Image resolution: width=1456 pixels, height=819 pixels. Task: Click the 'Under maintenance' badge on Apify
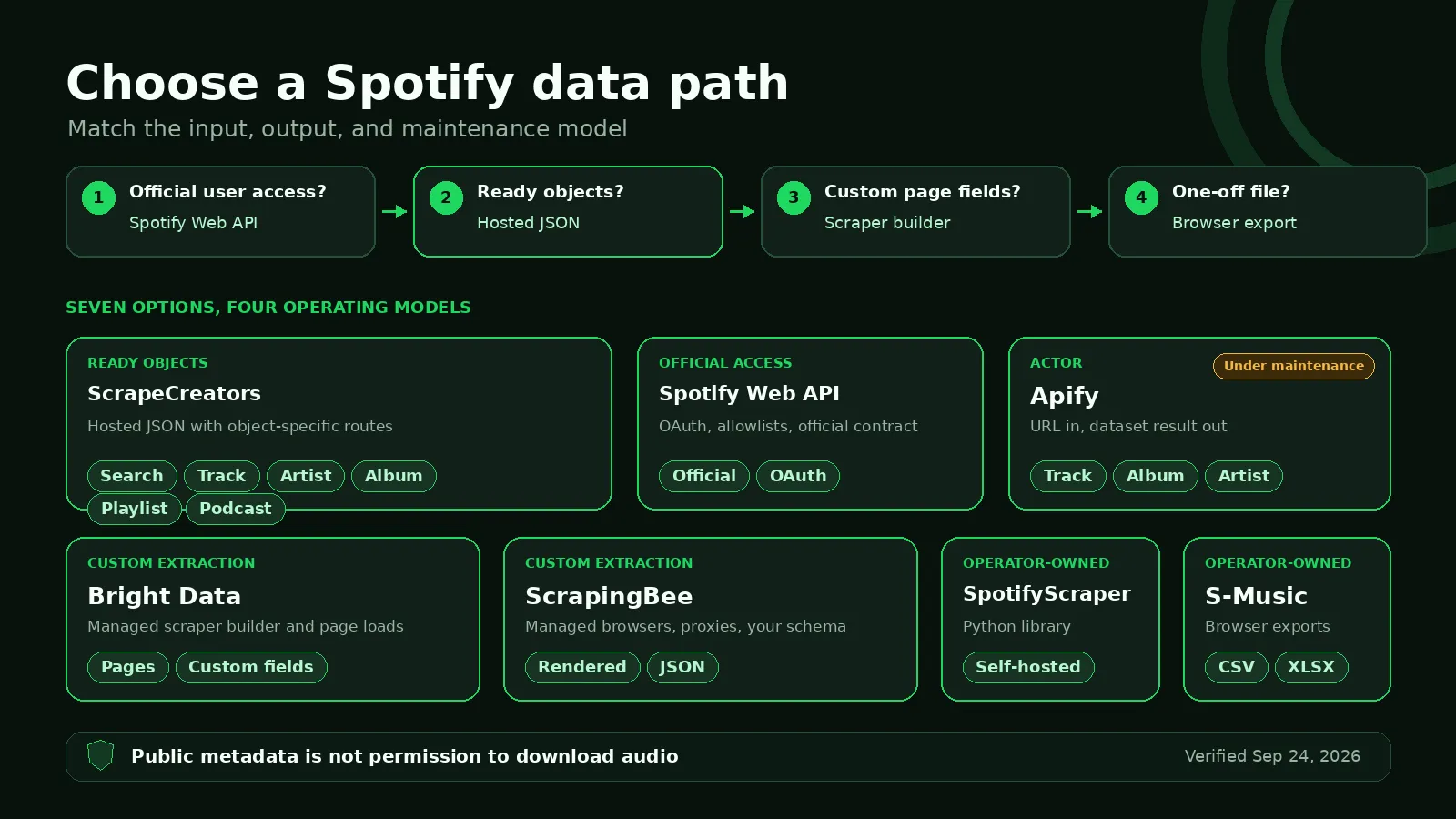[x=1294, y=366]
